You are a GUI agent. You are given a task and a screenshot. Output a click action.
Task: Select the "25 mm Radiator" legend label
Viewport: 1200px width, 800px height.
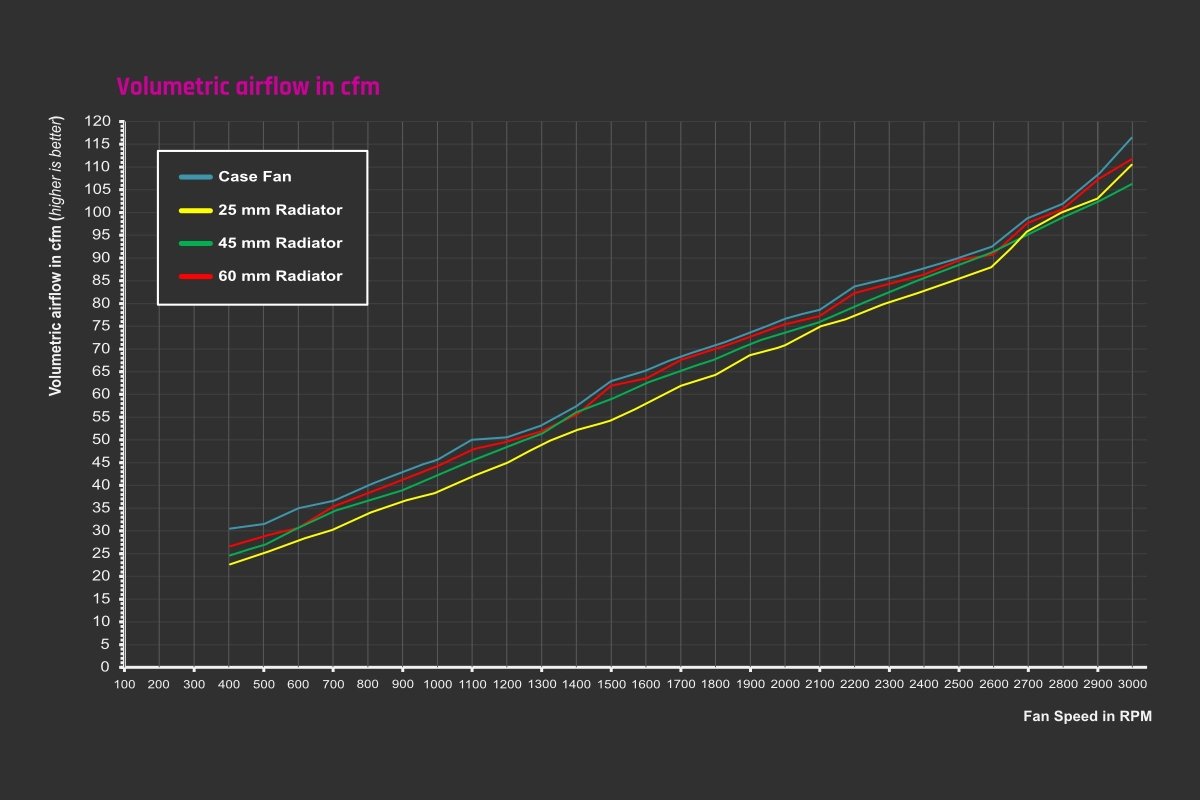(x=280, y=210)
